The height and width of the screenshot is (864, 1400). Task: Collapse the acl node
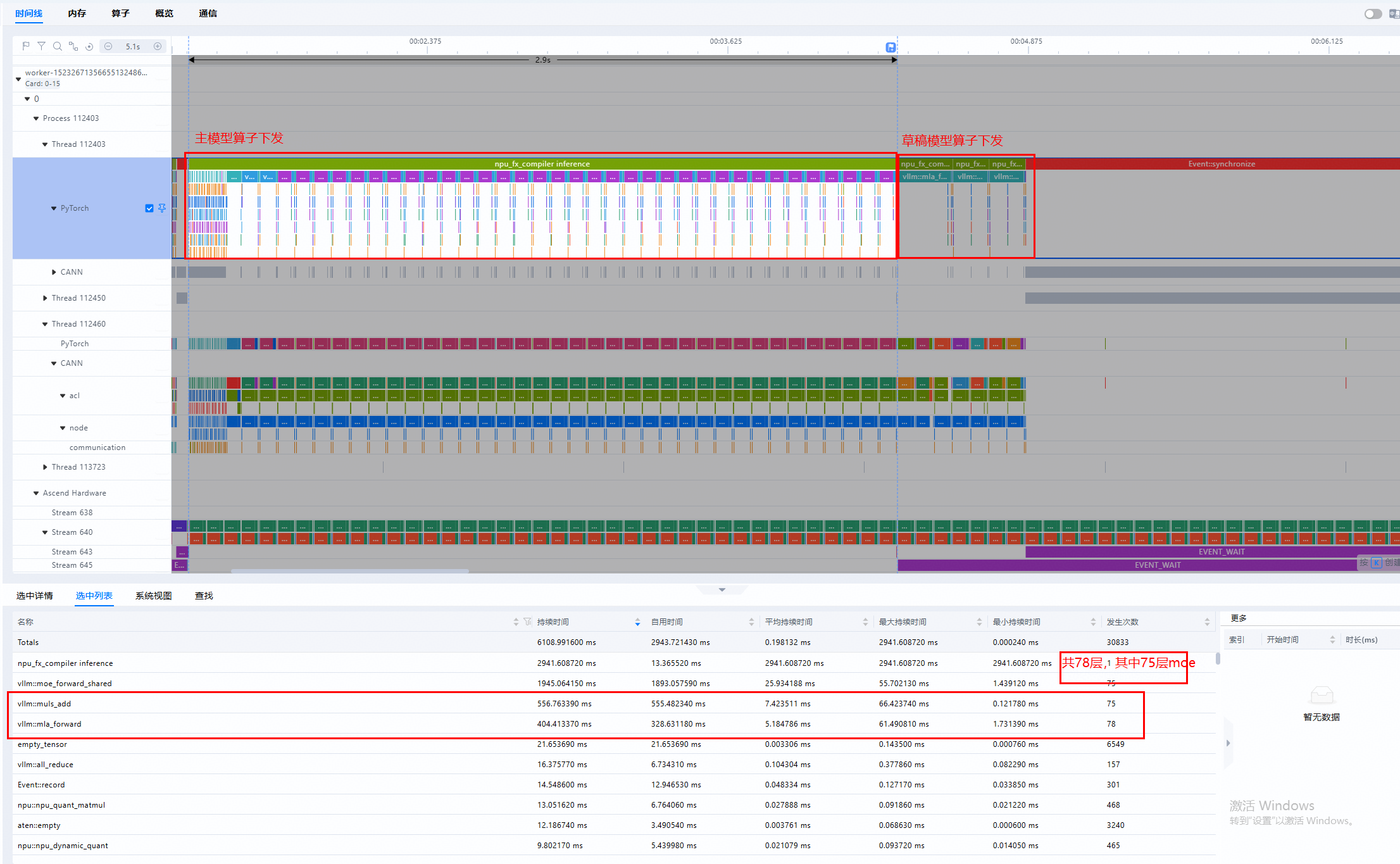point(63,396)
